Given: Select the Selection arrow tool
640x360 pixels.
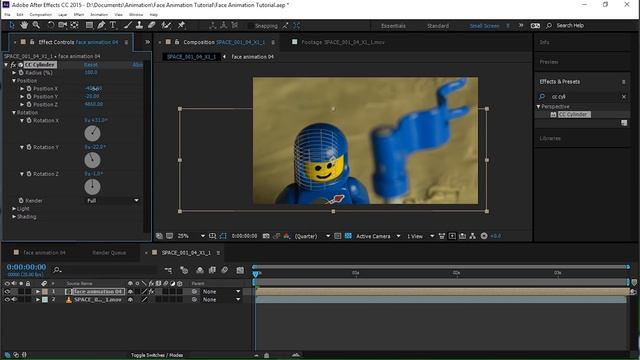Looking at the screenshot, I should [x=11, y=25].
